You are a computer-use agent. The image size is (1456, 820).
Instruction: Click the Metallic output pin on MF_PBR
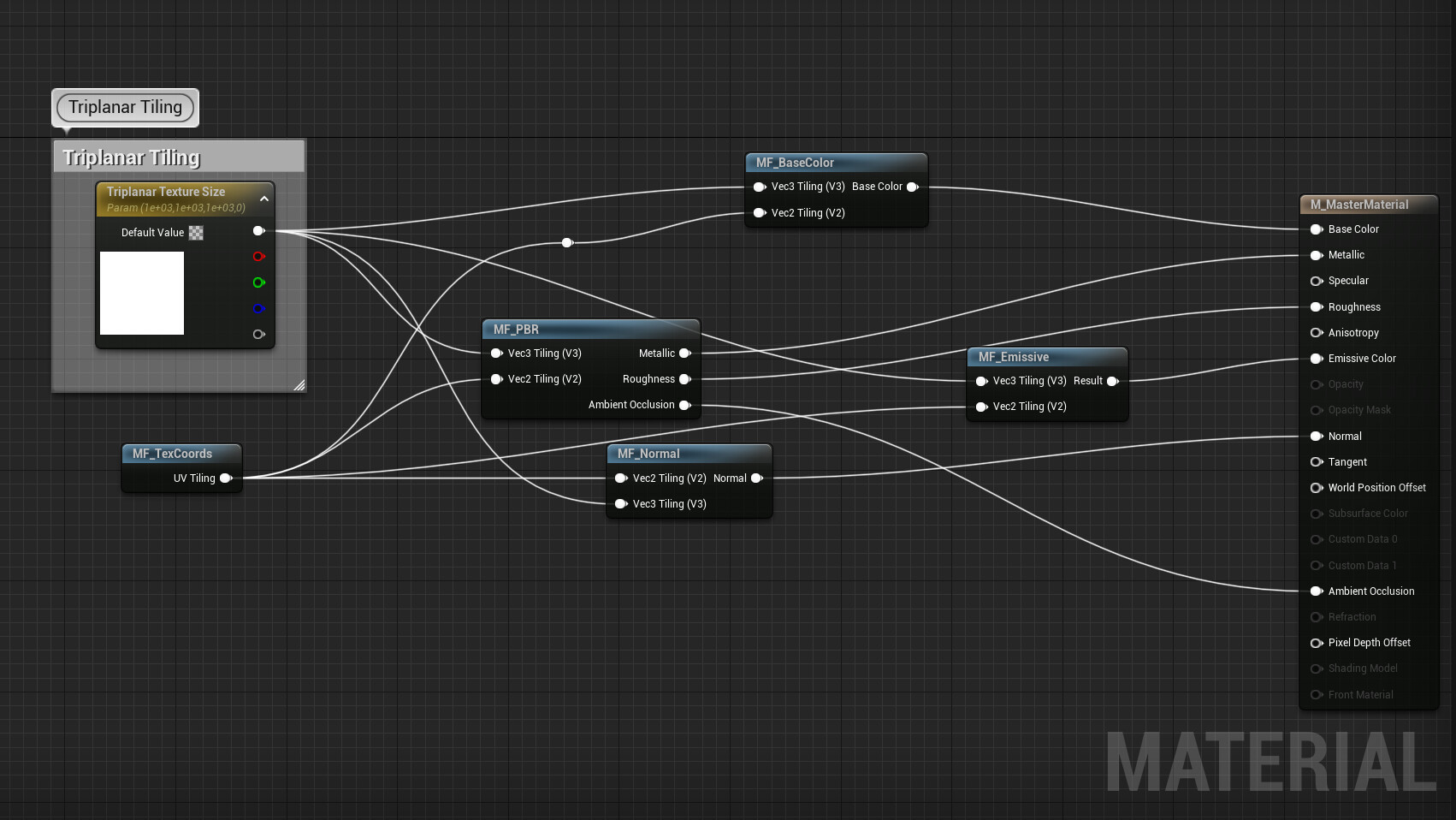click(685, 353)
